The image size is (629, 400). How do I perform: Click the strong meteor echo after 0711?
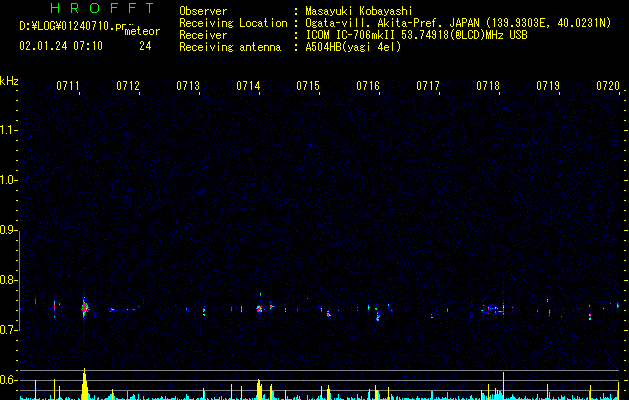pyautogui.click(x=85, y=308)
